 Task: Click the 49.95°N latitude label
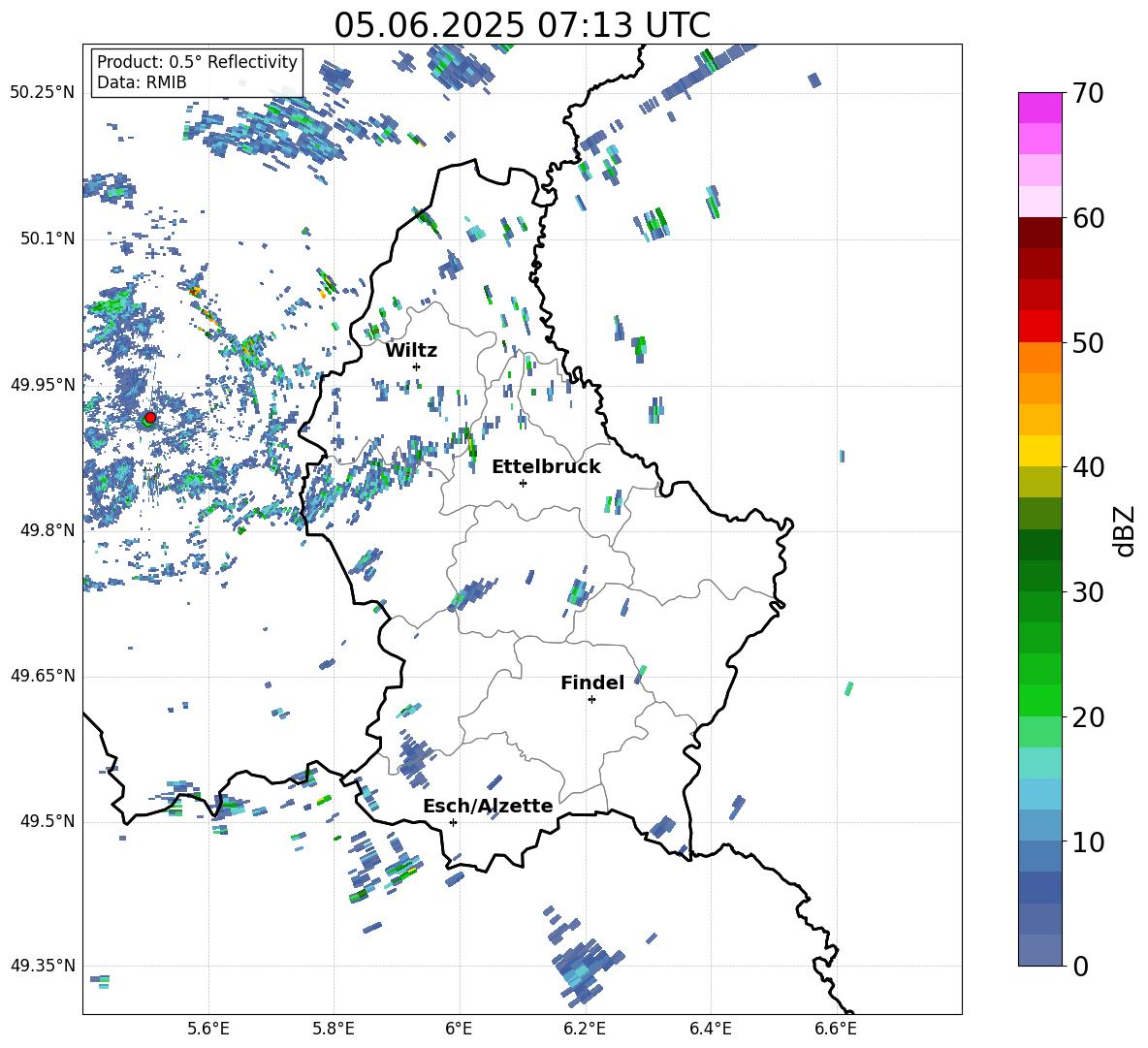coord(43,385)
